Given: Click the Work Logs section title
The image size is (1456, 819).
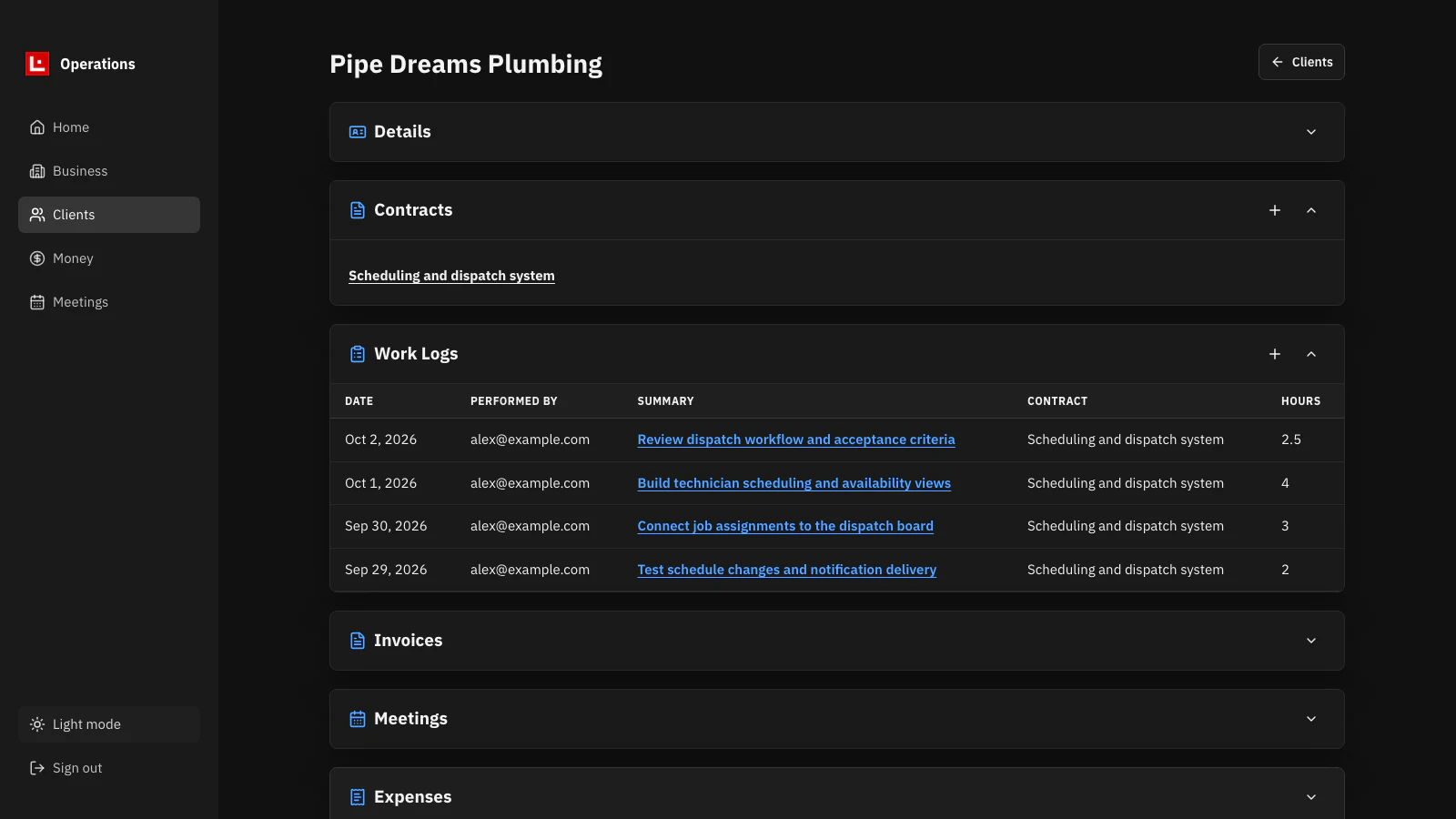Looking at the screenshot, I should 416,354.
